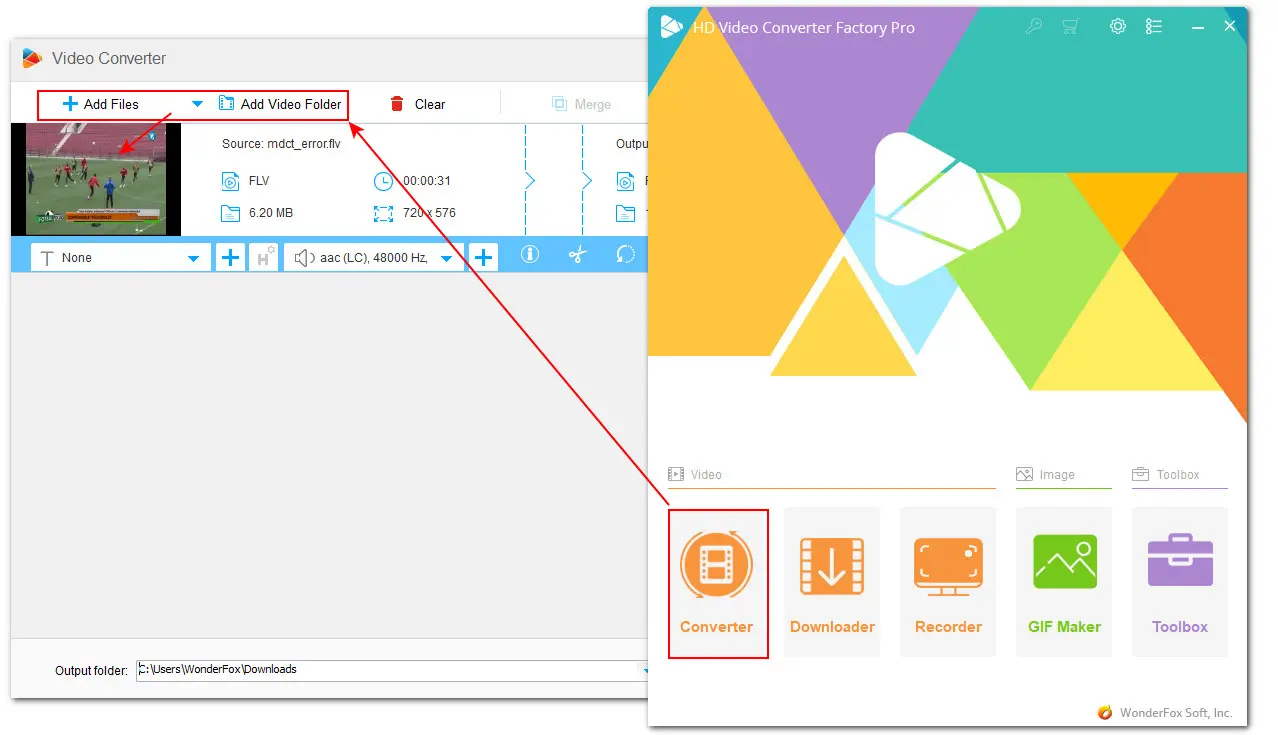Image resolution: width=1278 pixels, height=735 pixels.
Task: Show media file info icon
Action: tap(530, 255)
